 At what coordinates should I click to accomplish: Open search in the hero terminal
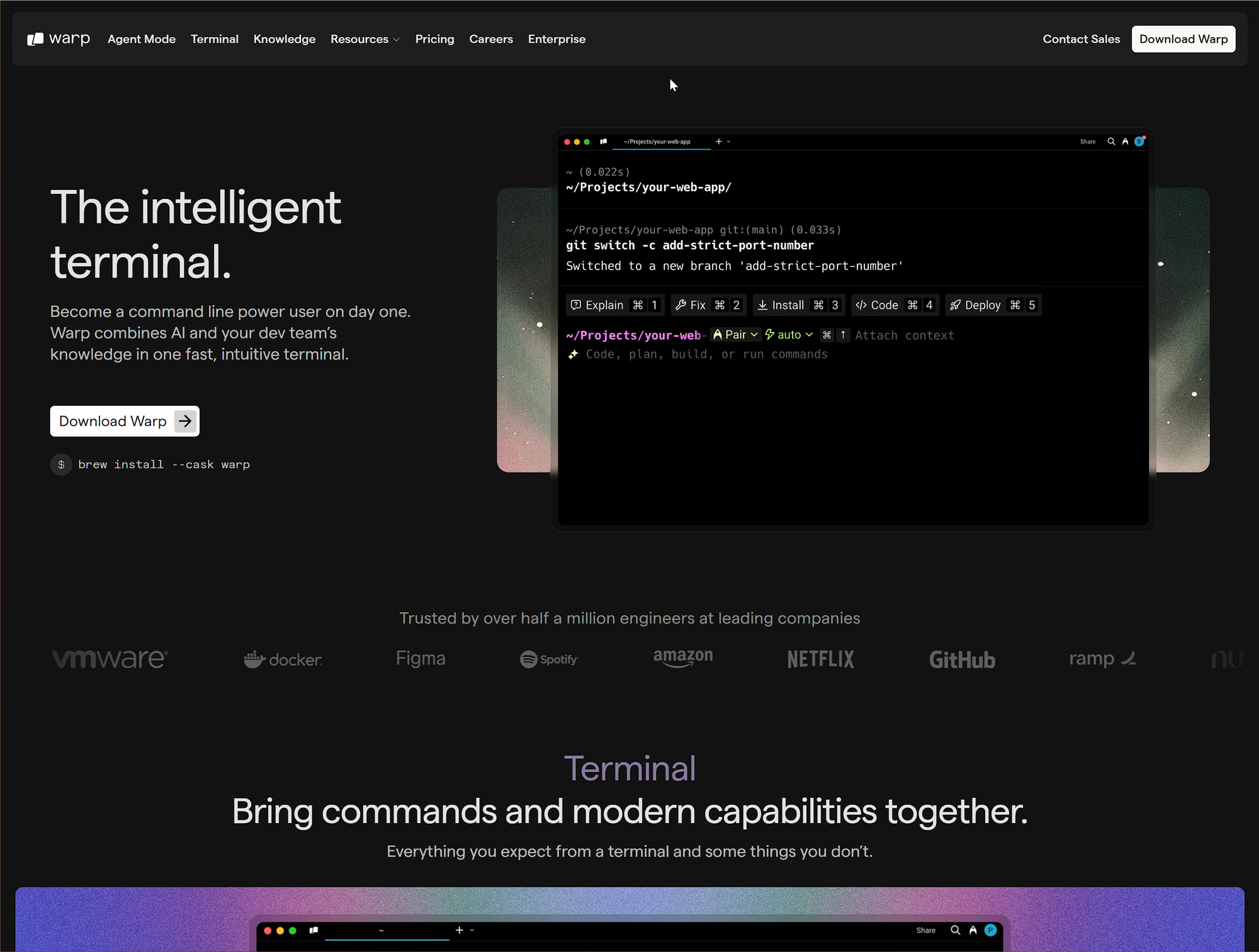point(1111,142)
